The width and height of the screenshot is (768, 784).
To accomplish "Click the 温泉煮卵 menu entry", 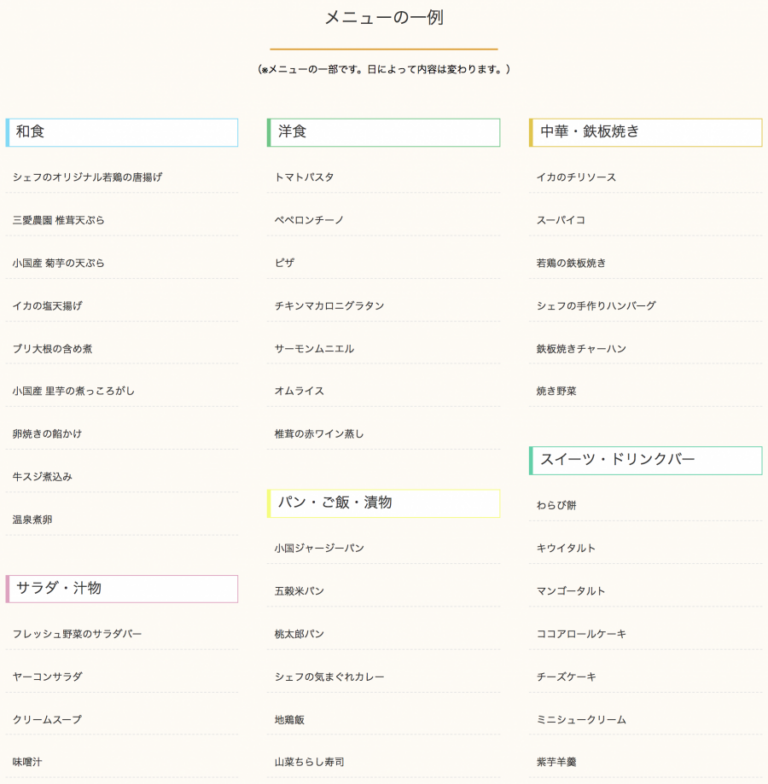I will point(33,520).
